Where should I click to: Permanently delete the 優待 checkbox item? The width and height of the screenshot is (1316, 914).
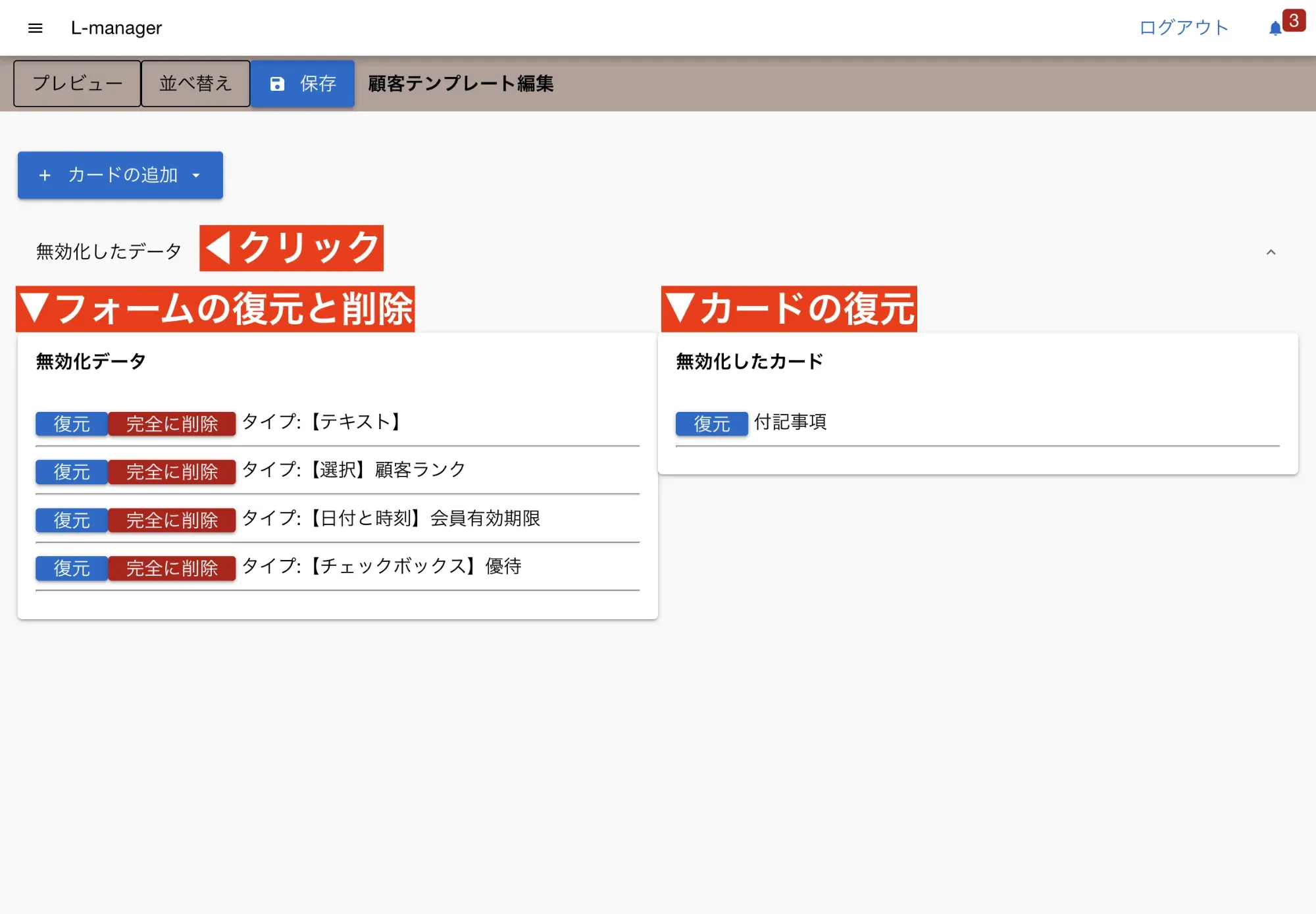172,568
